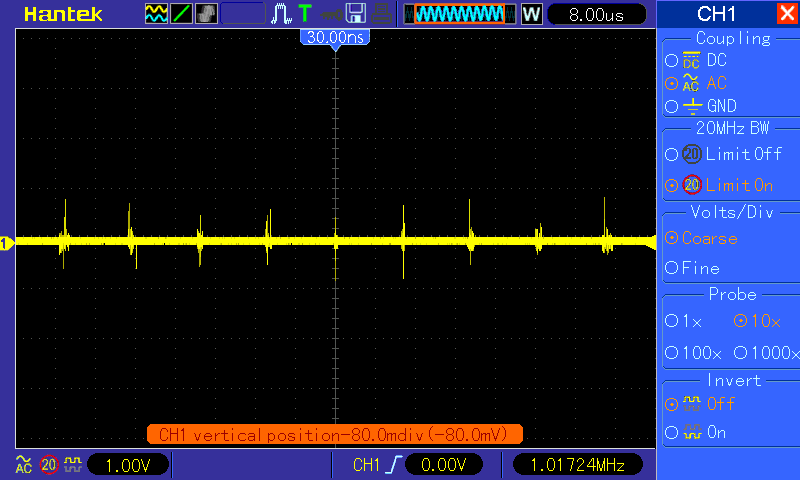Click the invert status icon at bottom
This screenshot has width=800, height=480.
click(x=73, y=464)
